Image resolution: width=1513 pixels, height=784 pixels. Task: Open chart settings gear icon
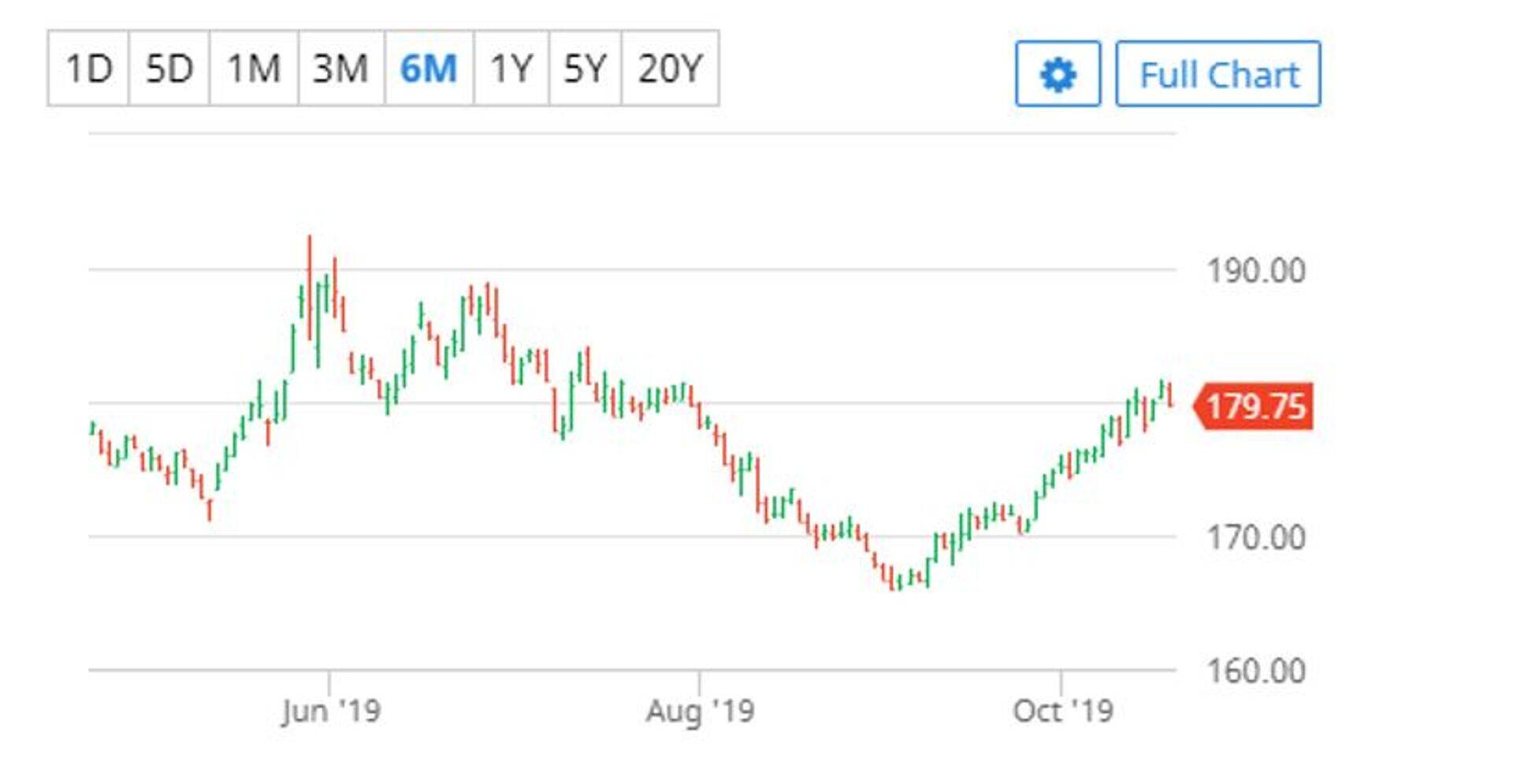[1058, 74]
